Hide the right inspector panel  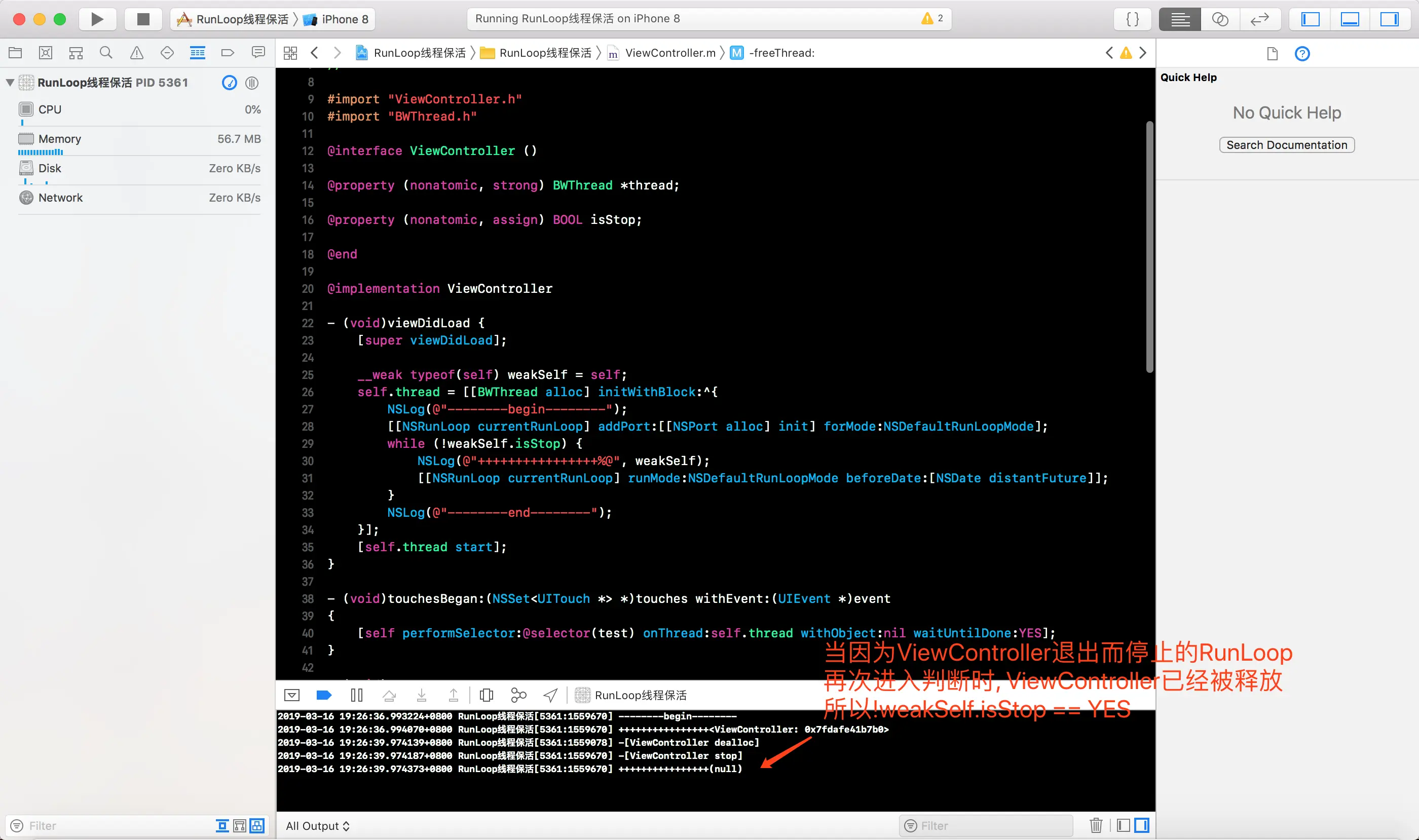click(1389, 19)
